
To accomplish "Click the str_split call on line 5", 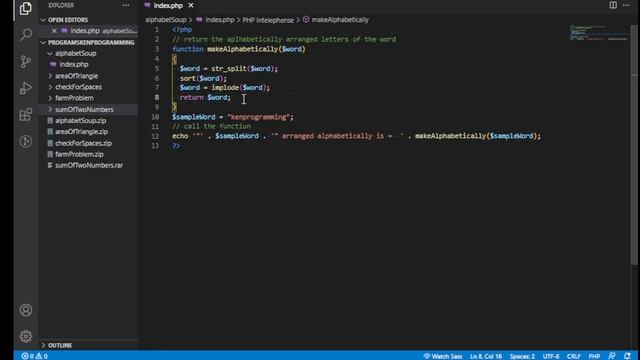I will [x=229, y=69].
